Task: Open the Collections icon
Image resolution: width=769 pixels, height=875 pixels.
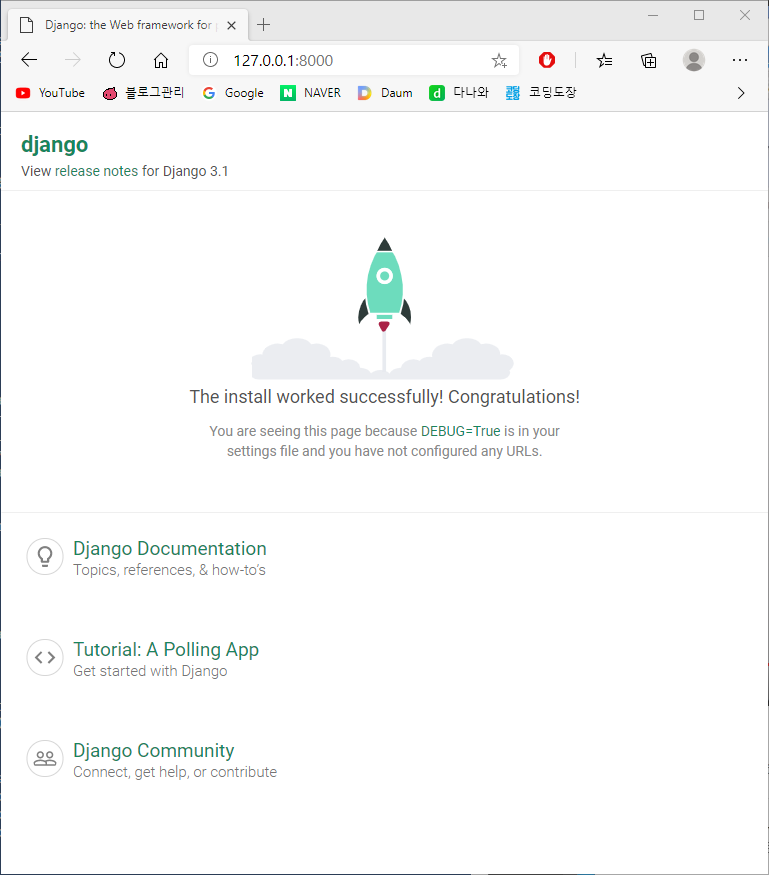Action: click(x=648, y=60)
